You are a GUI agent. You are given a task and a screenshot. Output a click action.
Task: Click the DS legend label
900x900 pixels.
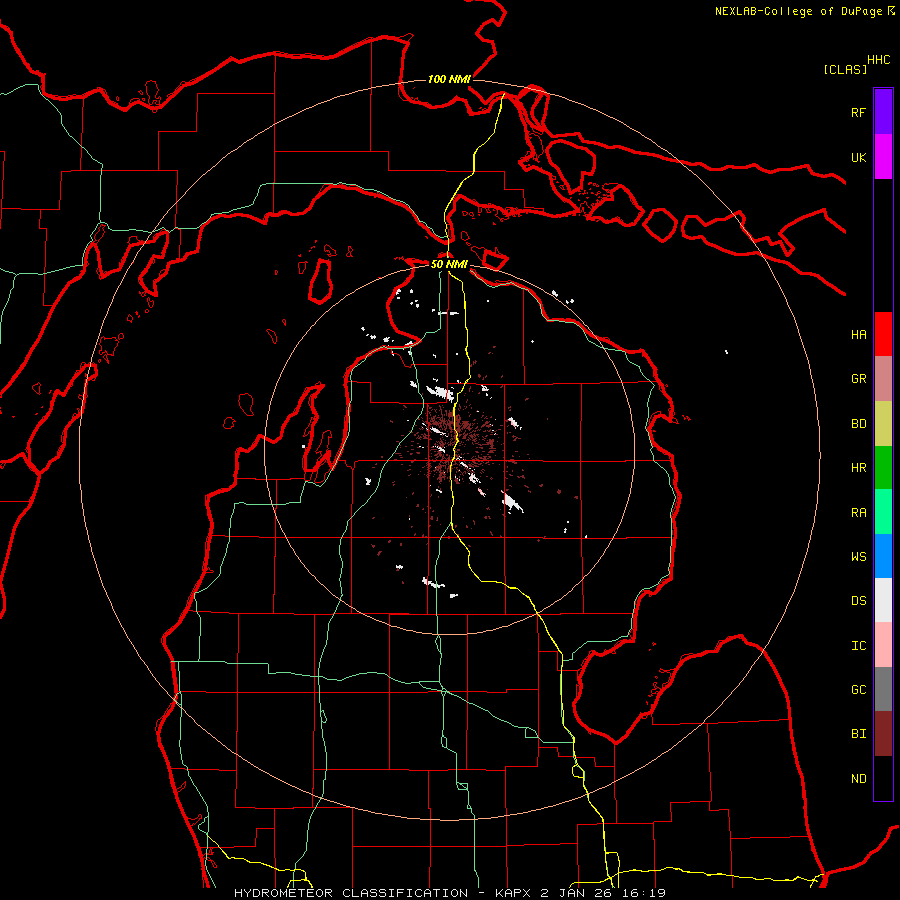pyautogui.click(x=858, y=601)
